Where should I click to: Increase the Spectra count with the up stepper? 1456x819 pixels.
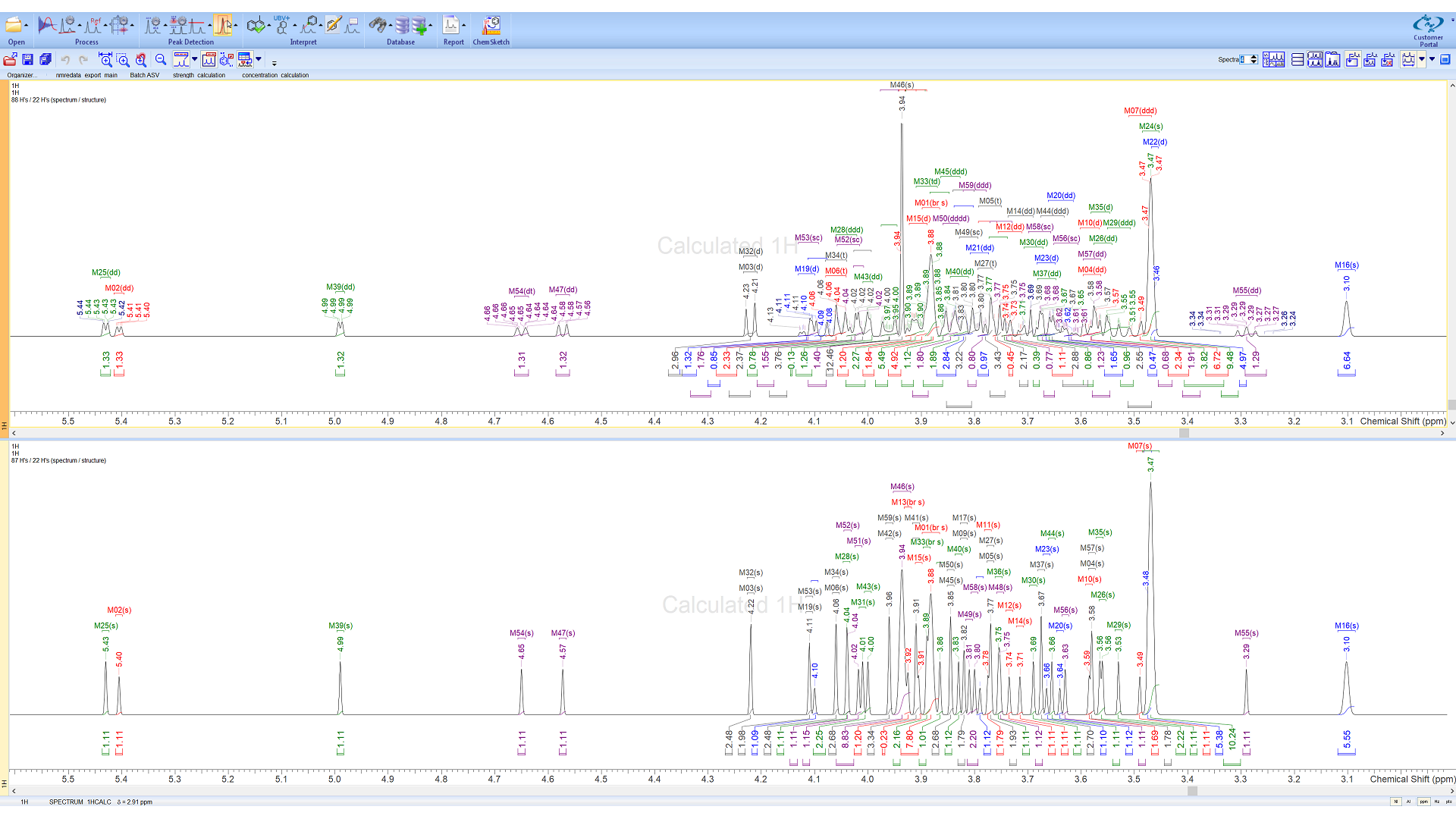tap(1254, 56)
